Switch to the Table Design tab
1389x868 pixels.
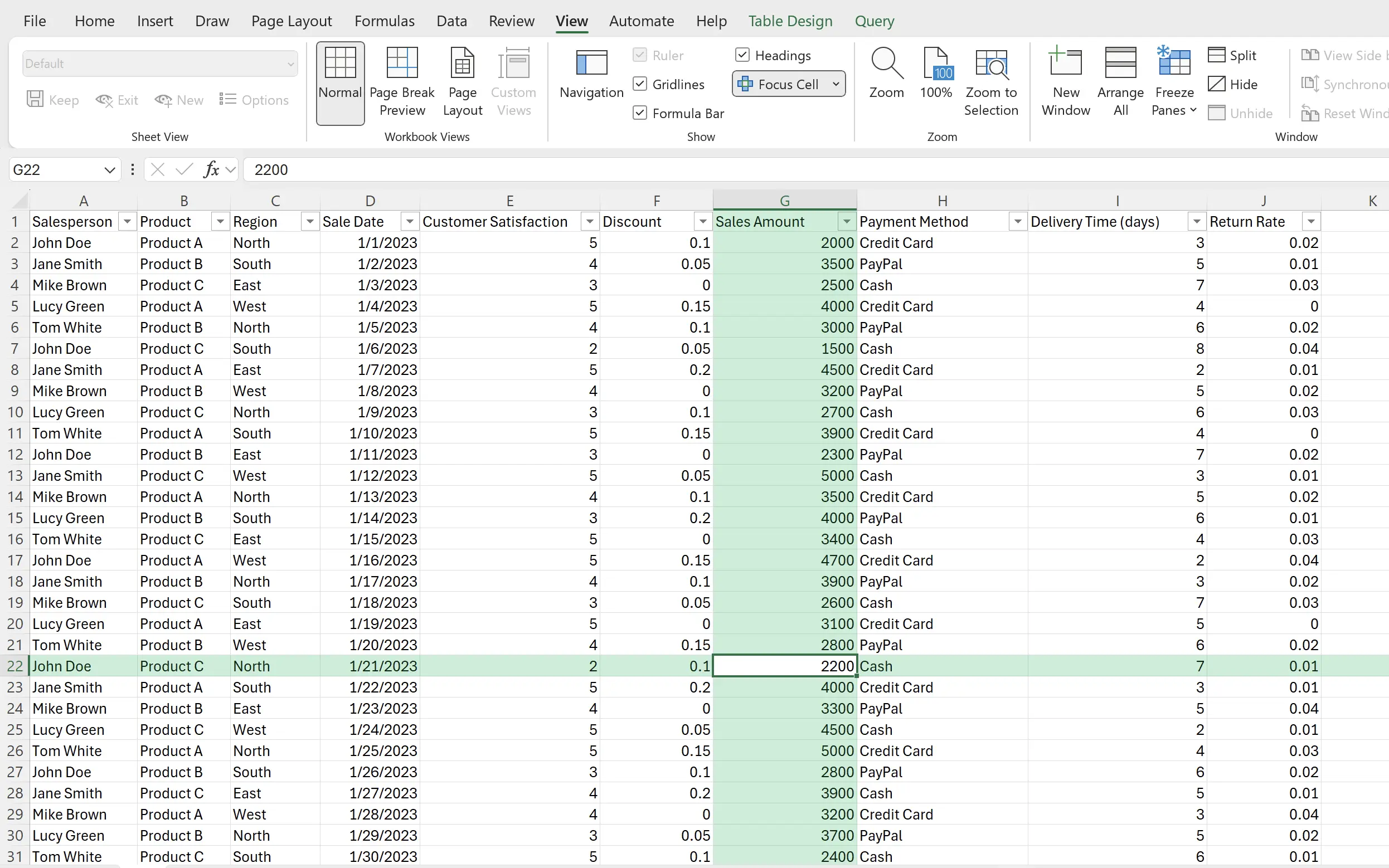[x=789, y=21]
